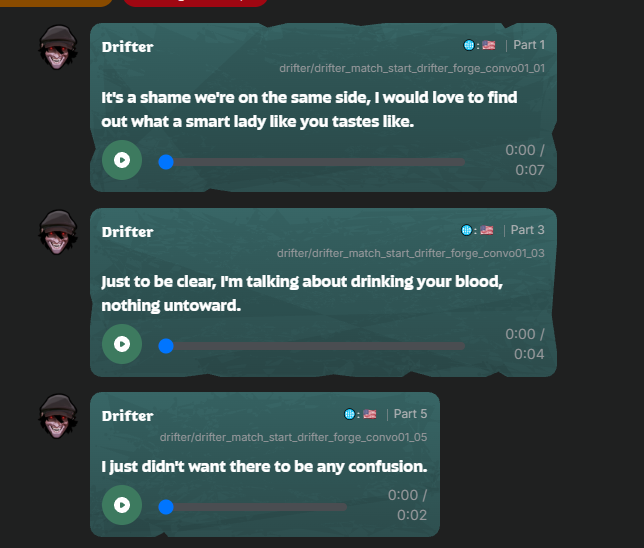Click the file path ending convo01_05
The width and height of the screenshot is (644, 548).
(x=293, y=437)
